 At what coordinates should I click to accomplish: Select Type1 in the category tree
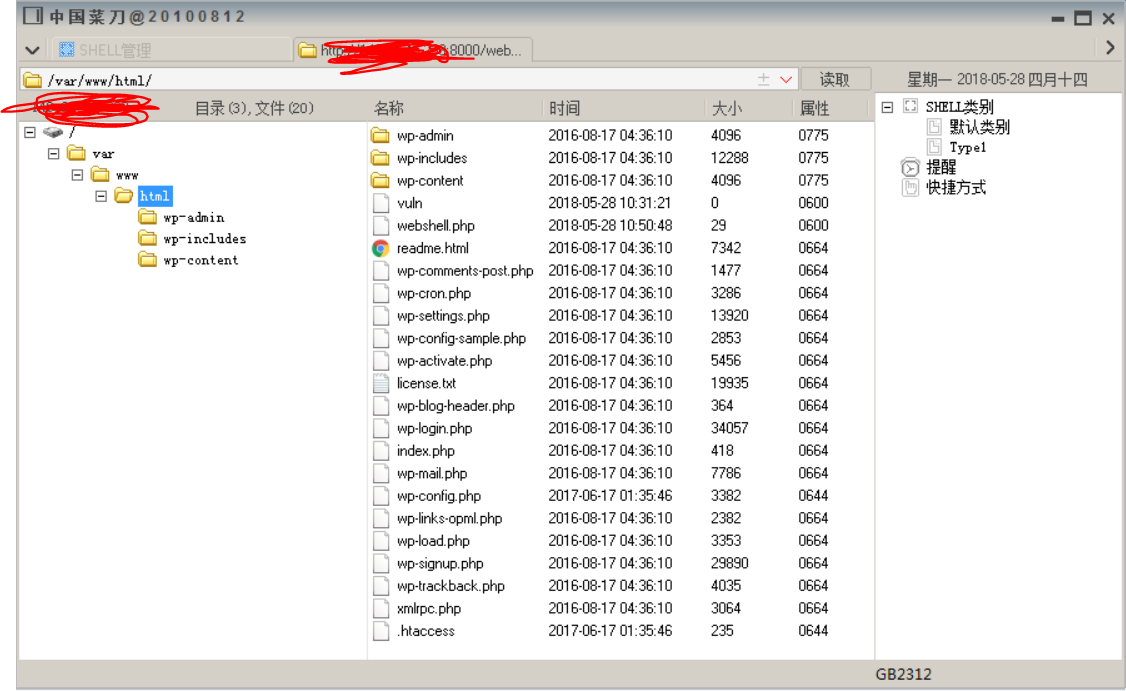(x=967, y=147)
